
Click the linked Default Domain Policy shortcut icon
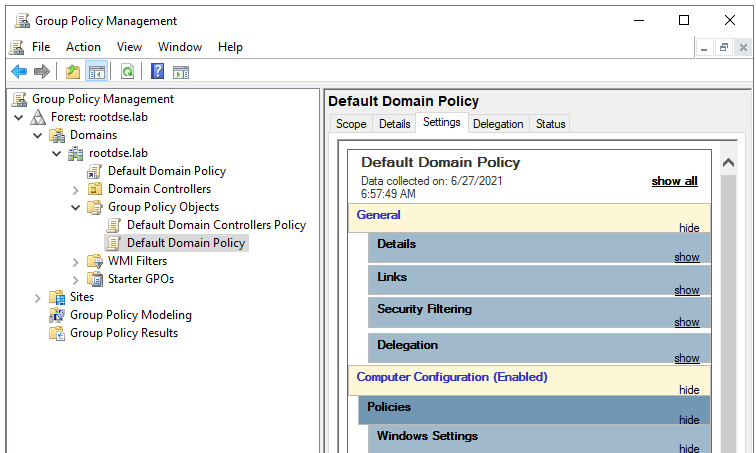94,171
